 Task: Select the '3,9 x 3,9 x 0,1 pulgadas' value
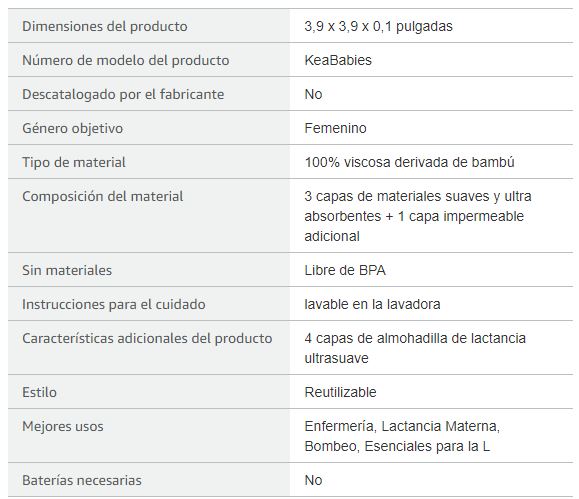tap(378, 26)
